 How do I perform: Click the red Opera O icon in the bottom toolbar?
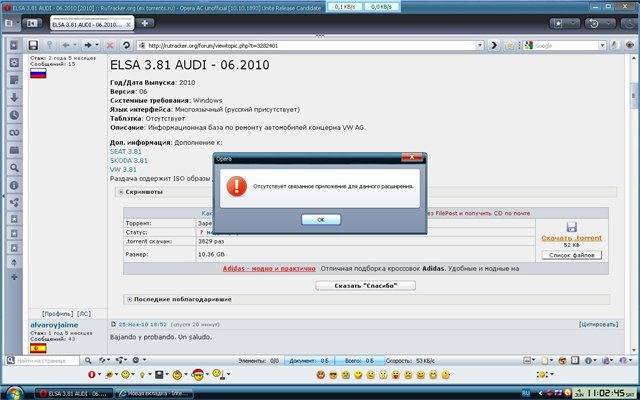pyautogui.click(x=91, y=374)
